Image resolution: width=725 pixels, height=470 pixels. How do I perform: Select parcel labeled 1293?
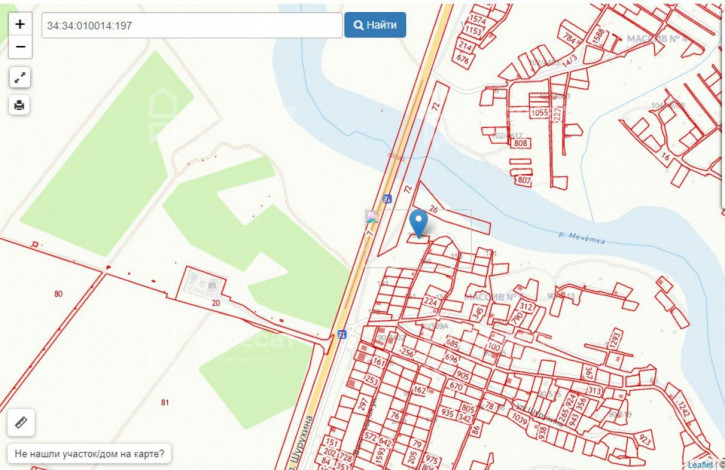pyautogui.click(x=614, y=339)
